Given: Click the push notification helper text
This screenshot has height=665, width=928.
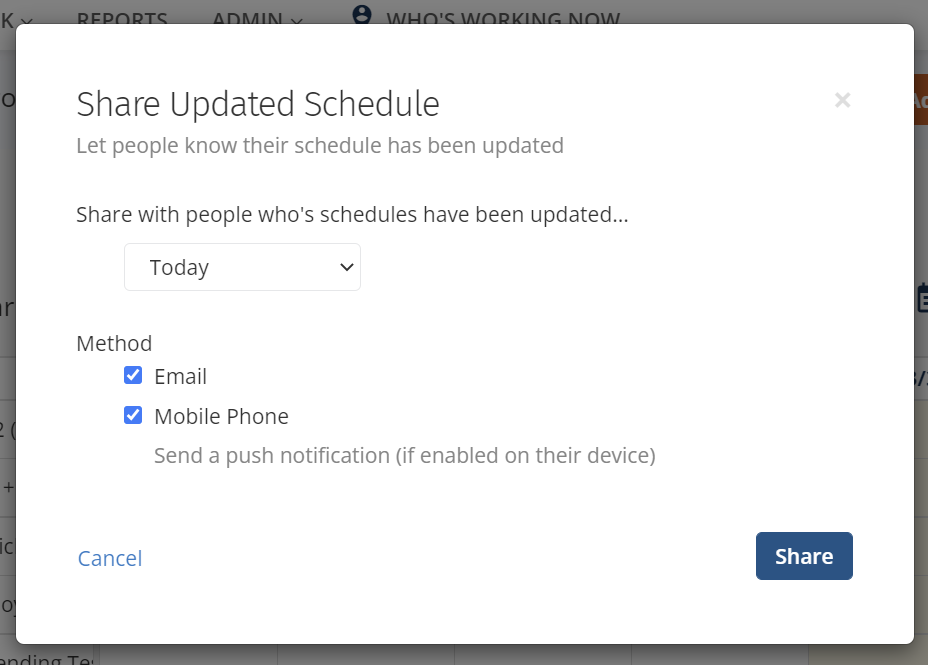Looking at the screenshot, I should pos(405,456).
